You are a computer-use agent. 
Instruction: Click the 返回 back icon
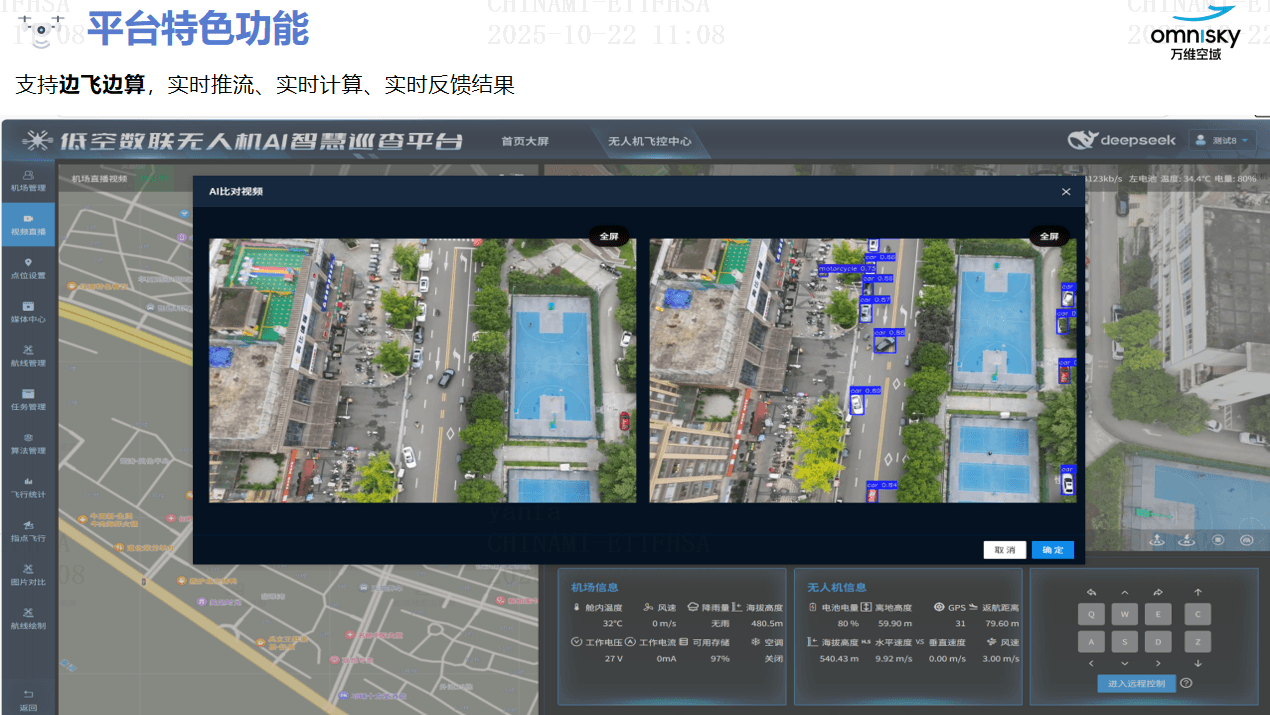[x=28, y=699]
